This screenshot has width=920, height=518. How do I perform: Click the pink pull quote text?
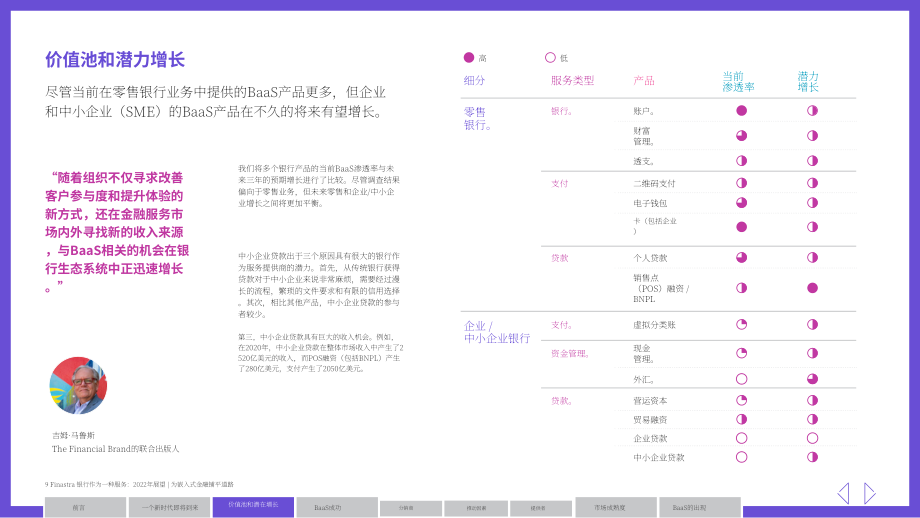117,232
